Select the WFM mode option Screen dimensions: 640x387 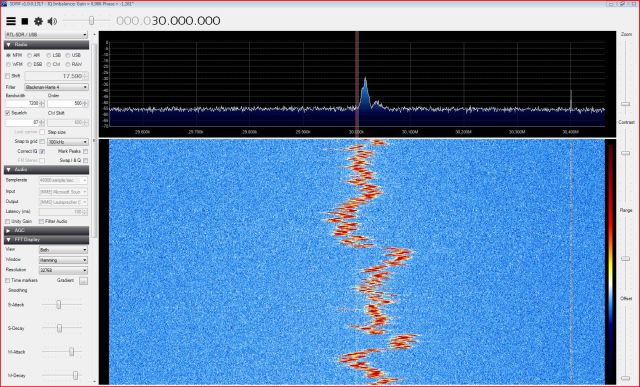coord(8,64)
